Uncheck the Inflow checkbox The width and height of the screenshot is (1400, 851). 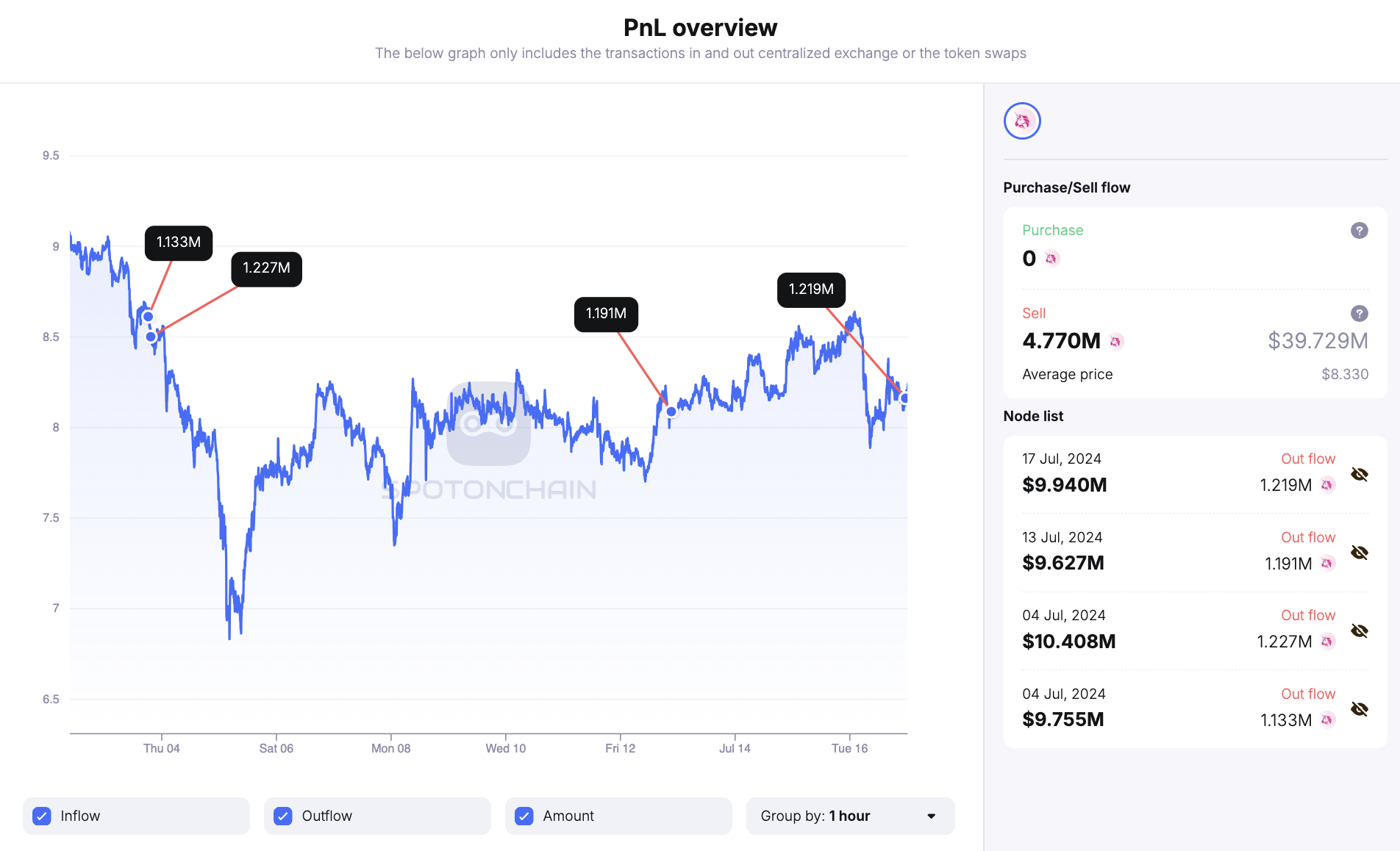(43, 816)
